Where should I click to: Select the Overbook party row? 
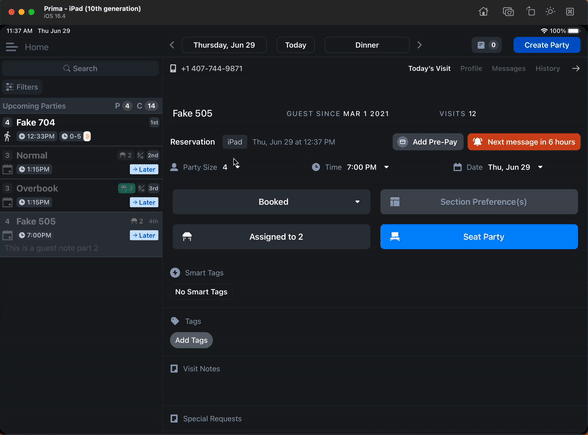[81, 195]
